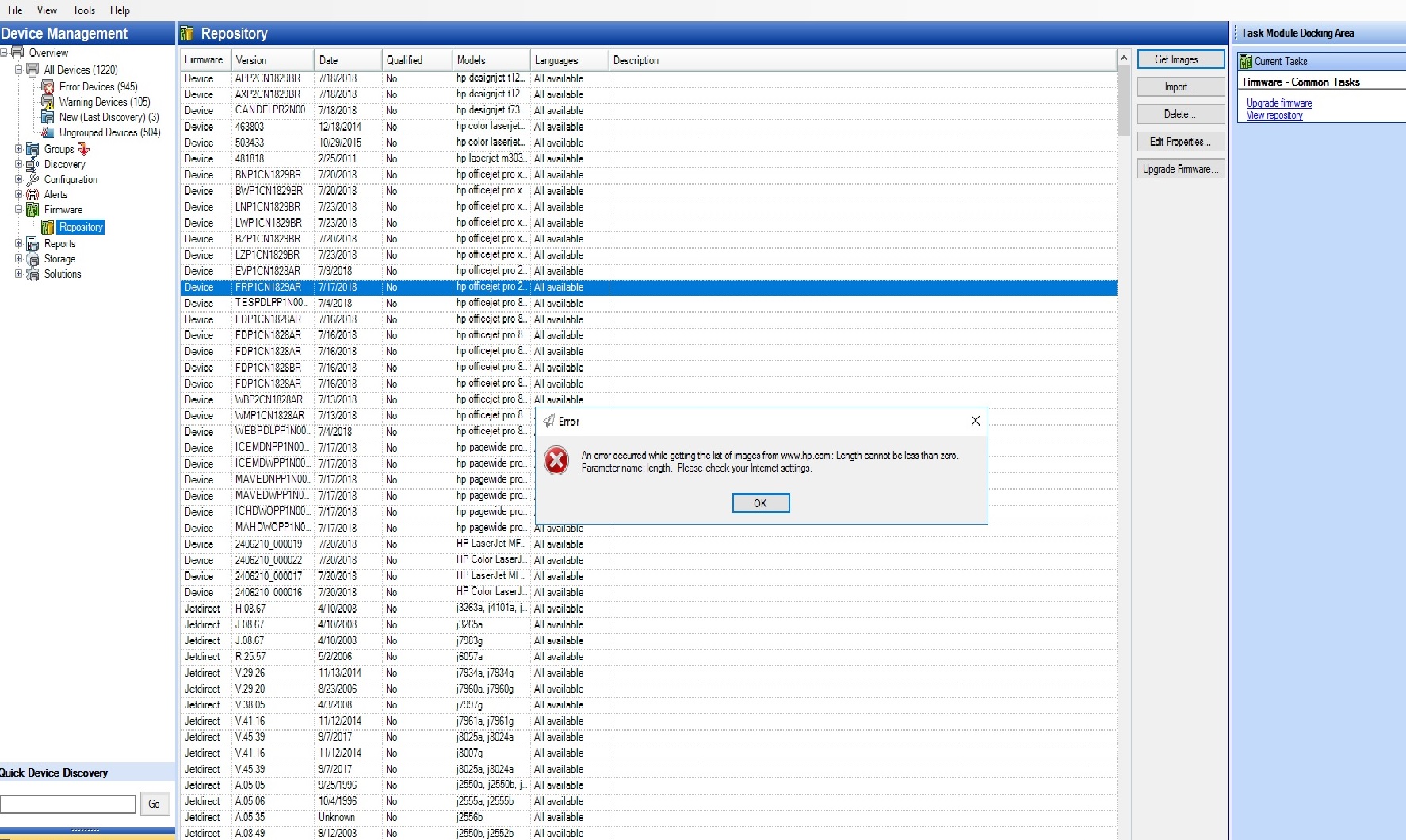
Task: Open the File menu
Action: (x=15, y=10)
